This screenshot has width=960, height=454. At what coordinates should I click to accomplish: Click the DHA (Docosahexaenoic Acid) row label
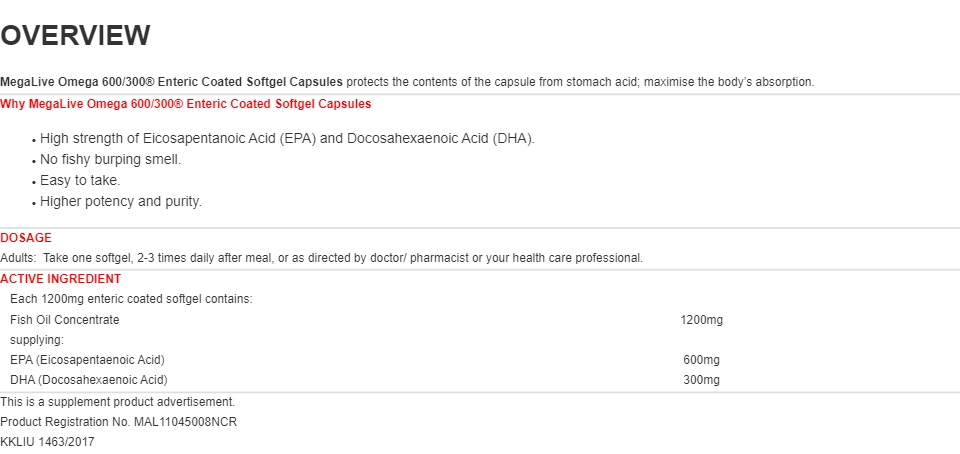89,380
